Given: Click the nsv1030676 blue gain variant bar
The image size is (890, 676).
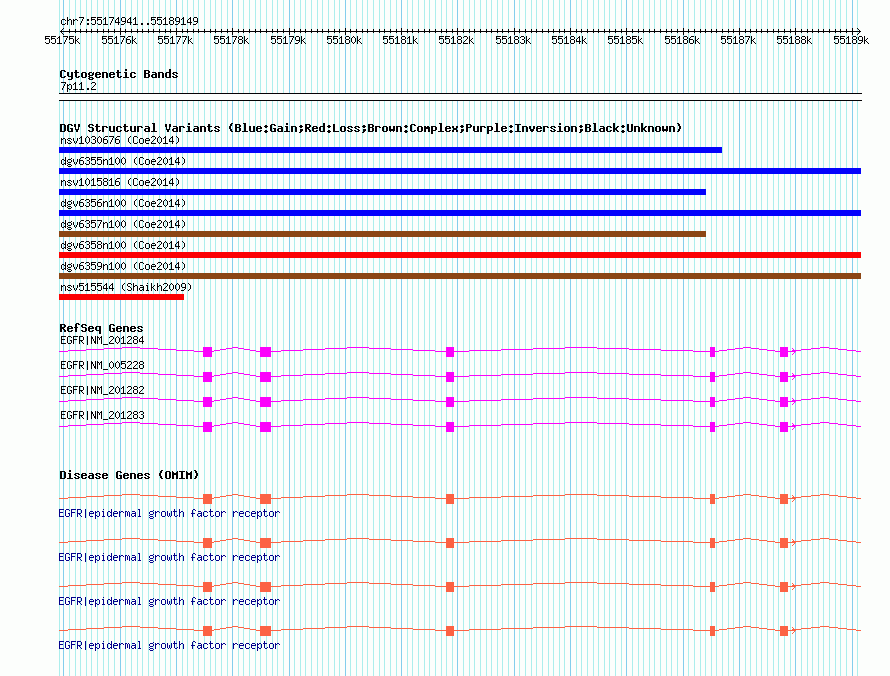Looking at the screenshot, I should coord(391,150).
